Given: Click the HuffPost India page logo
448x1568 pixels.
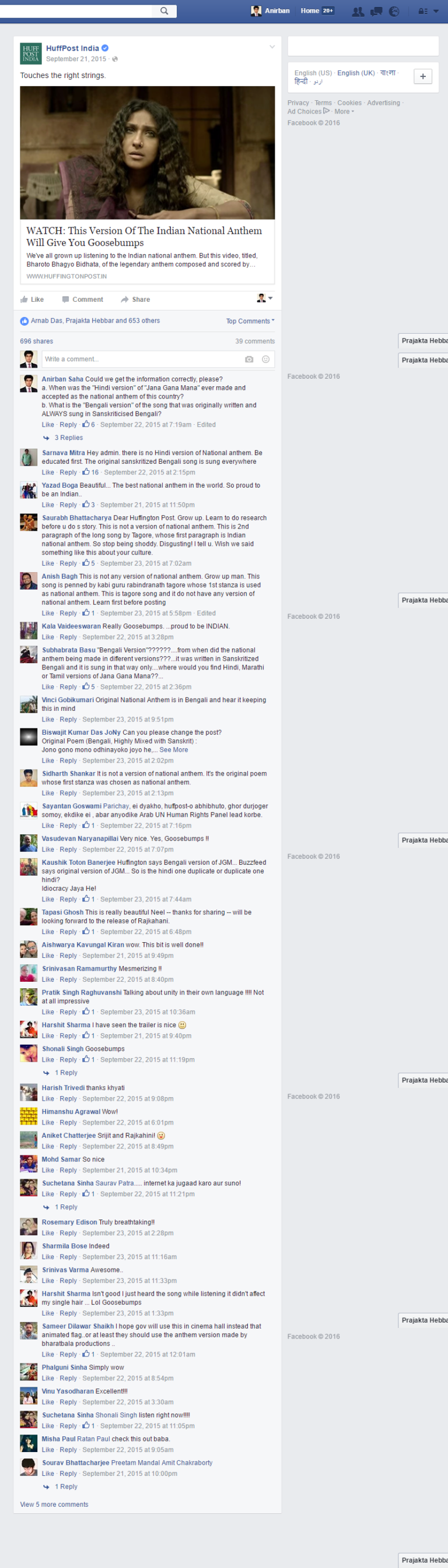Looking at the screenshot, I should tap(30, 54).
